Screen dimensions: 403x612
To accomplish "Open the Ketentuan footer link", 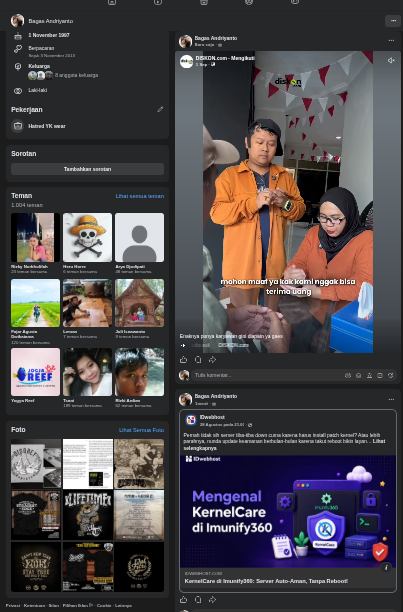I will click(34, 605).
